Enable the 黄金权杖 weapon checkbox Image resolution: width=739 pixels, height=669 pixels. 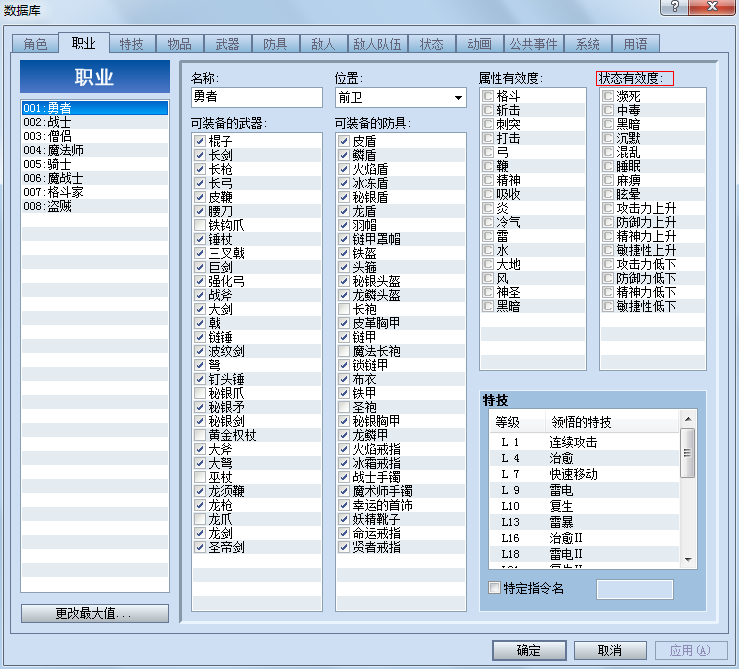[x=200, y=435]
